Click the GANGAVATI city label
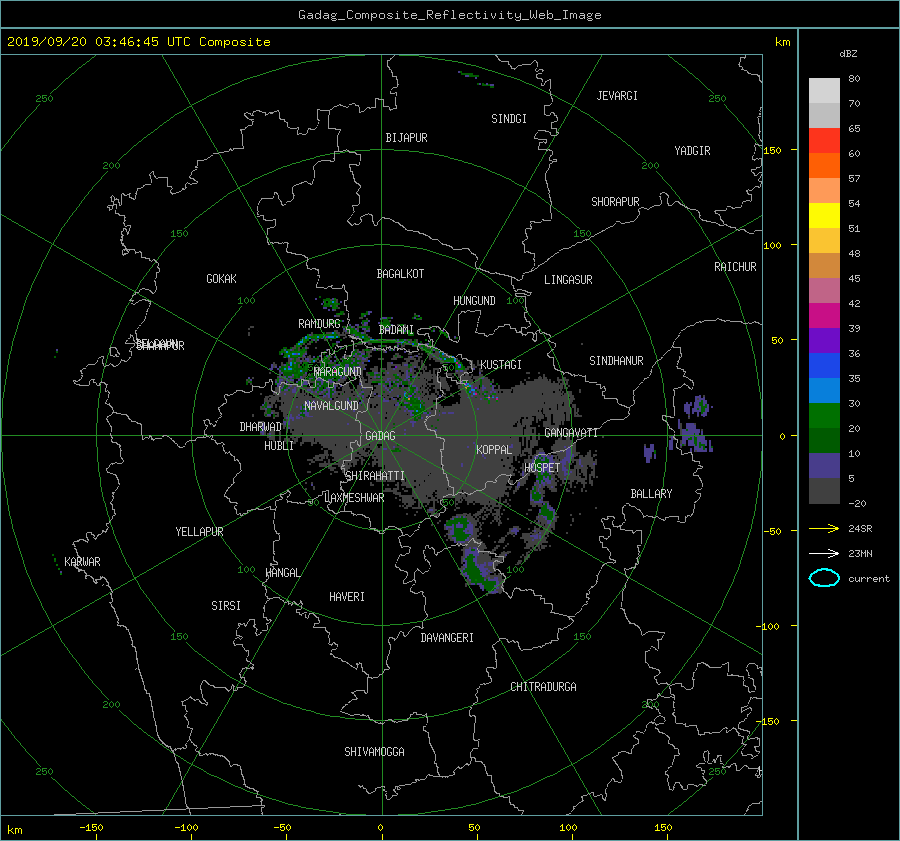The width and height of the screenshot is (900, 841). pyautogui.click(x=571, y=433)
